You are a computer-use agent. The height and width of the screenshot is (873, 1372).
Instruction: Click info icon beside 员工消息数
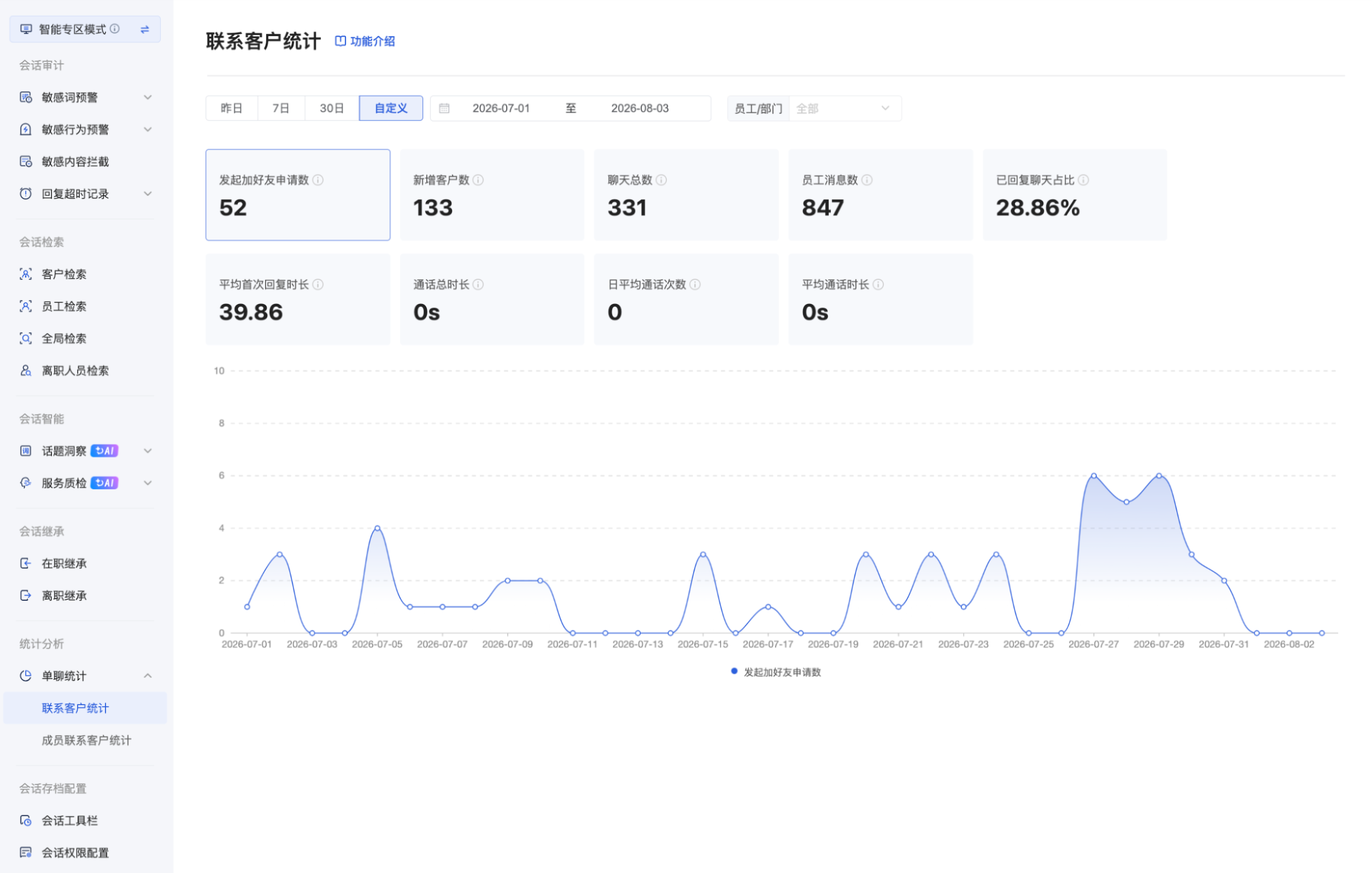click(x=866, y=180)
